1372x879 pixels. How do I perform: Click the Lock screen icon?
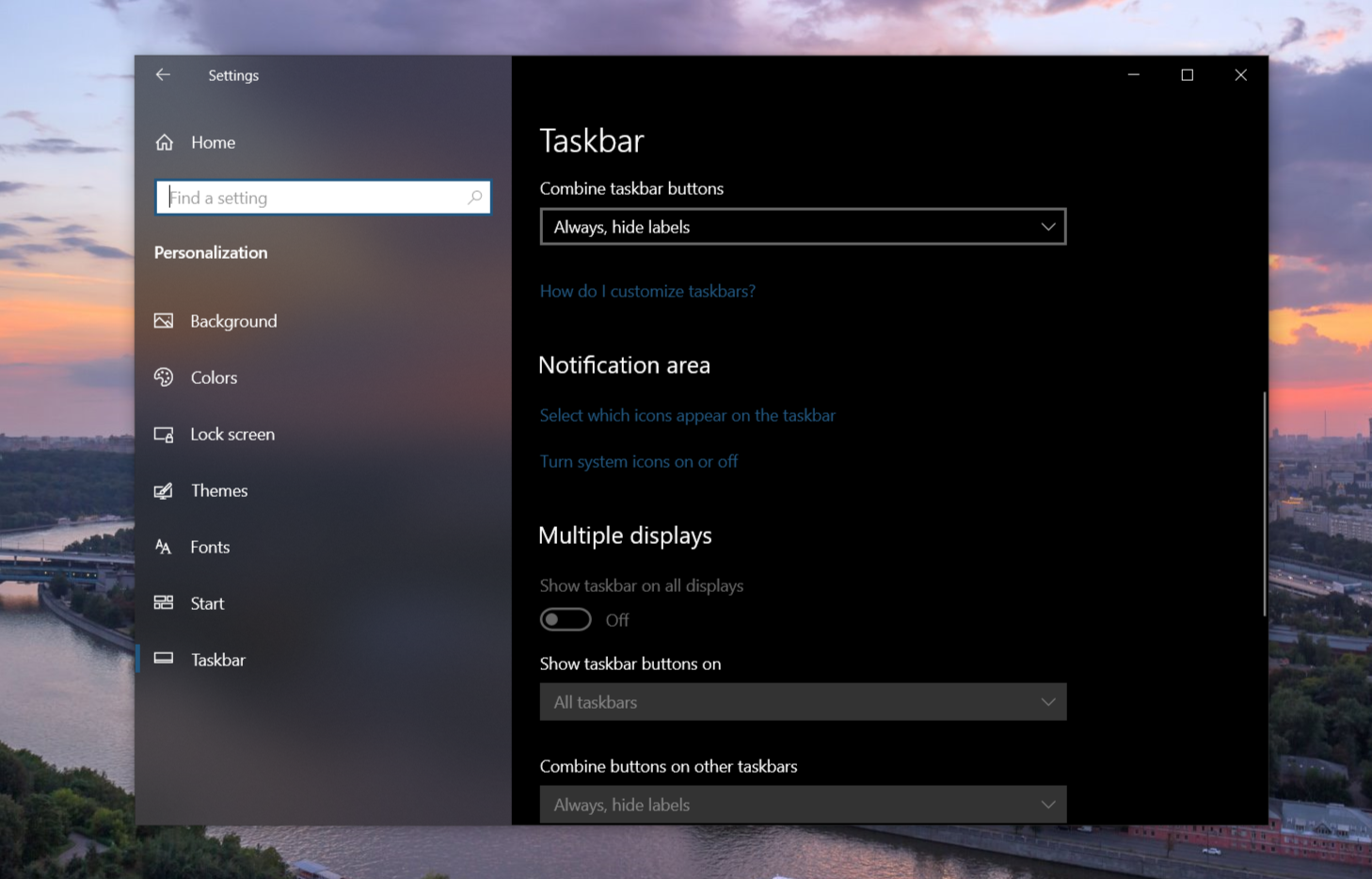pyautogui.click(x=164, y=434)
